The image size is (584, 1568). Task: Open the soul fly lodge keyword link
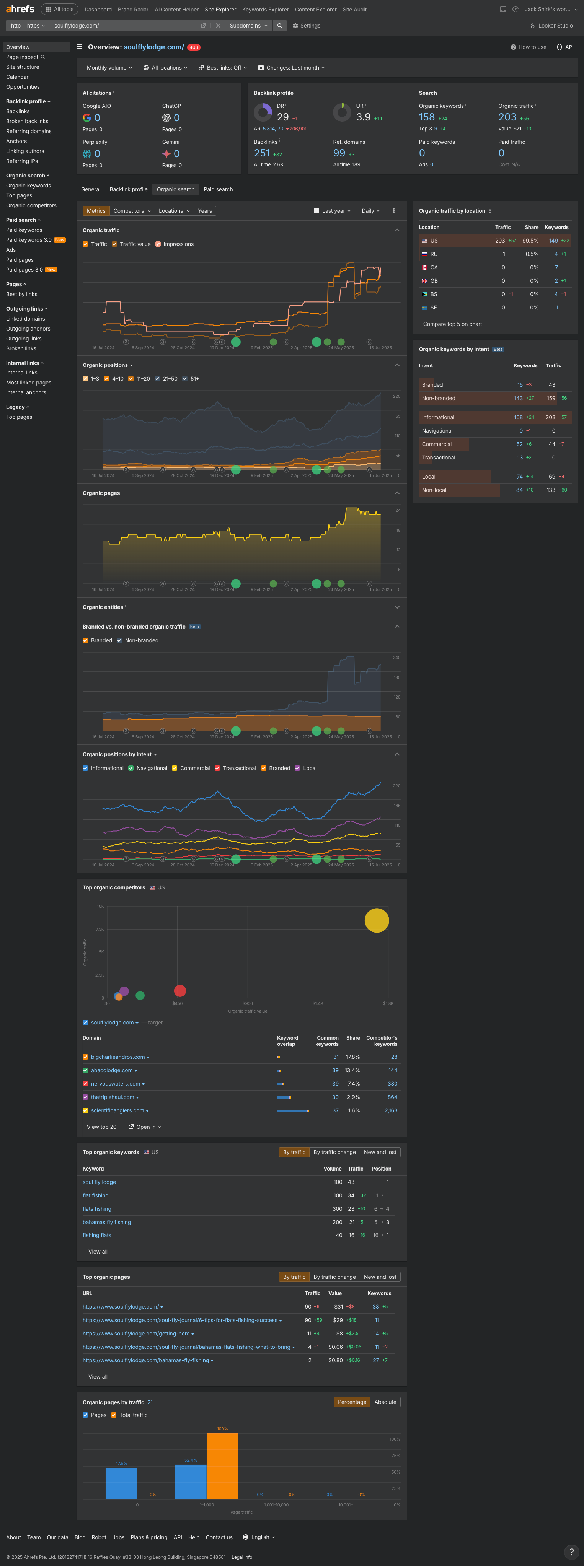click(x=99, y=1182)
